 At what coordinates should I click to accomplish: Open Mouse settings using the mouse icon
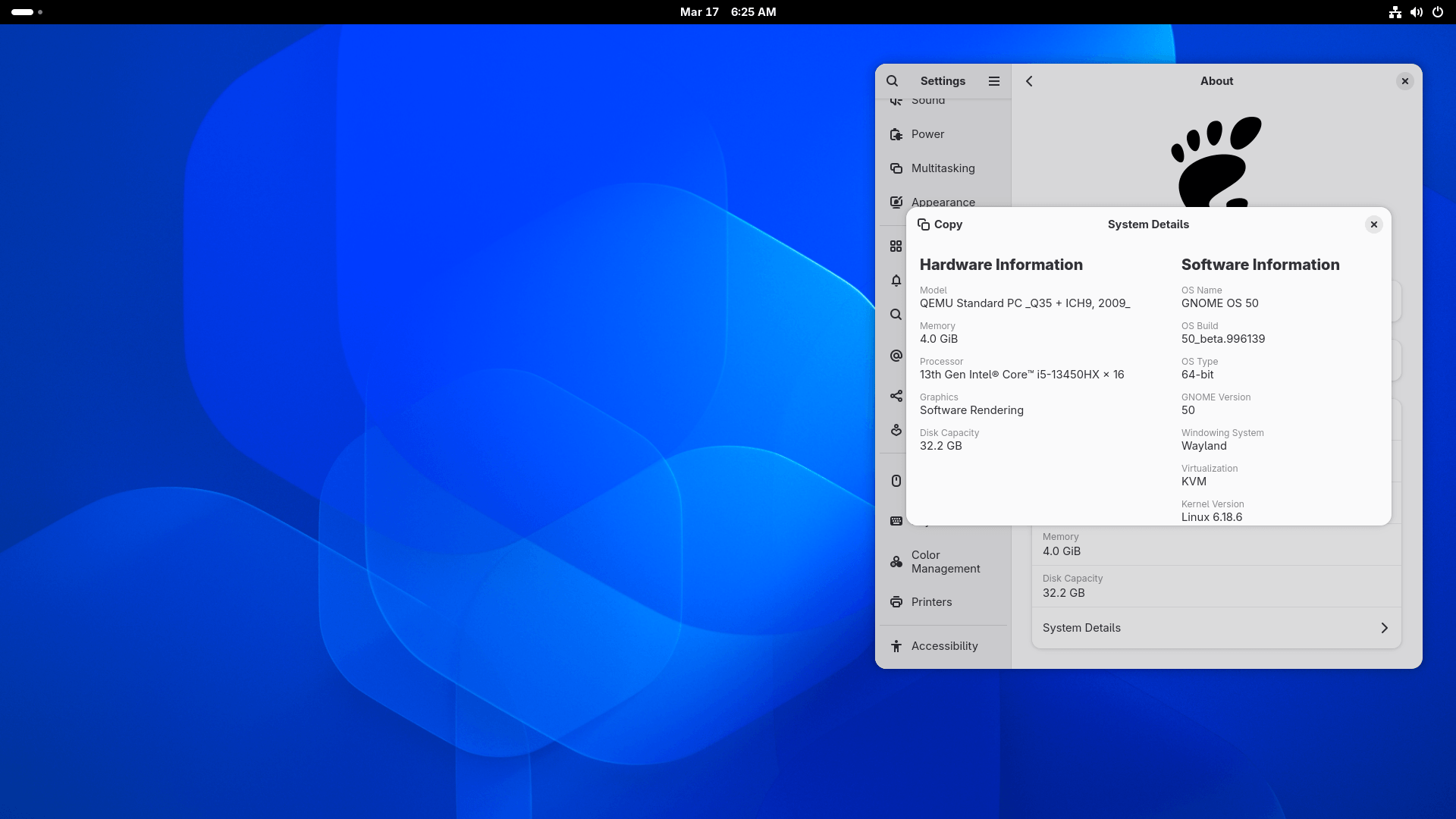(896, 480)
